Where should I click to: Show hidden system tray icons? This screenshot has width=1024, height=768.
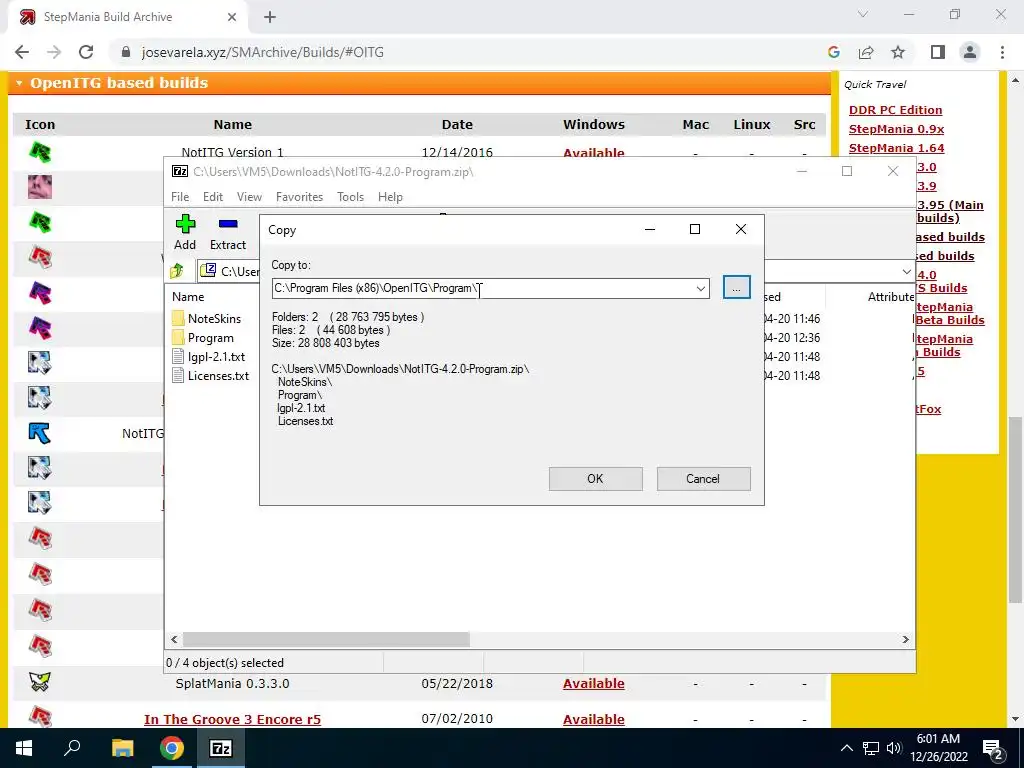pyautogui.click(x=846, y=748)
